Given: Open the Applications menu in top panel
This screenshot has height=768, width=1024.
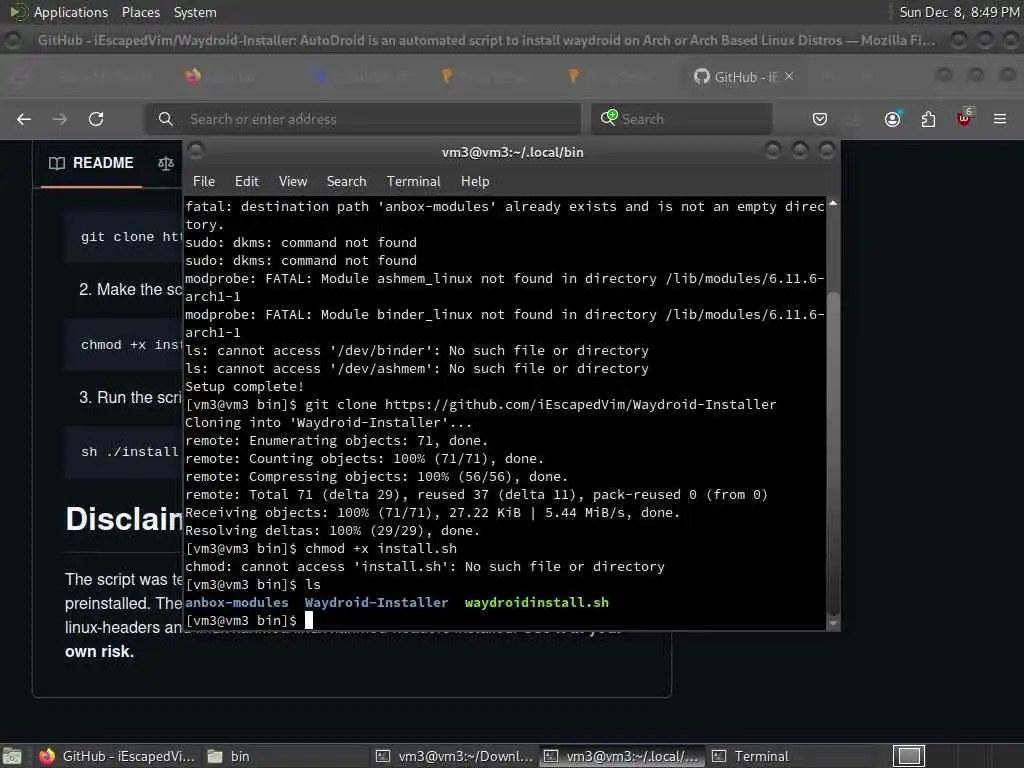Looking at the screenshot, I should click(x=71, y=12).
